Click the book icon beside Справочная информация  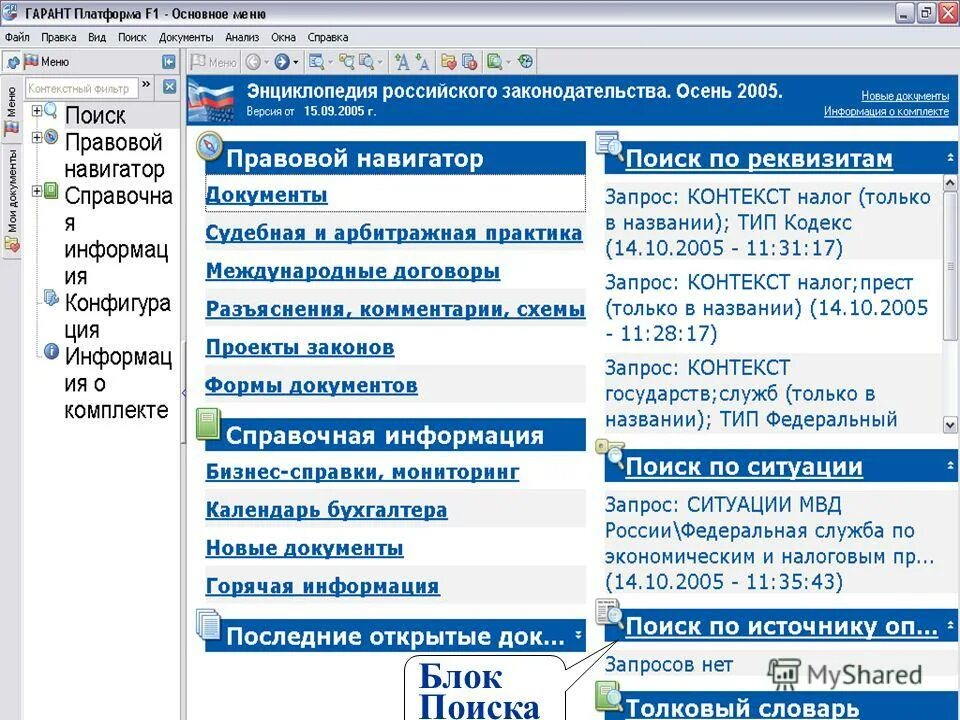(208, 425)
